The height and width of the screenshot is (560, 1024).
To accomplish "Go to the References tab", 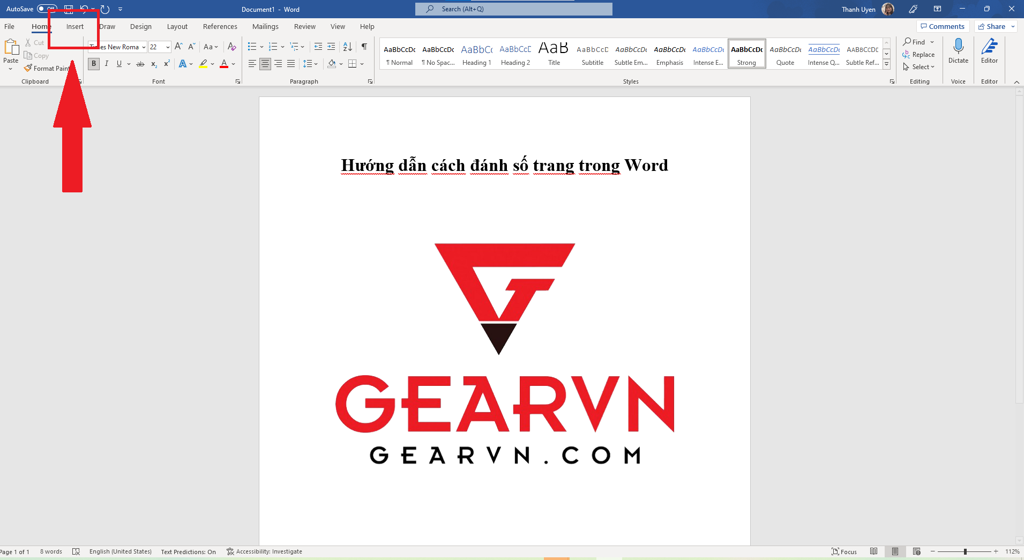I will tap(220, 27).
